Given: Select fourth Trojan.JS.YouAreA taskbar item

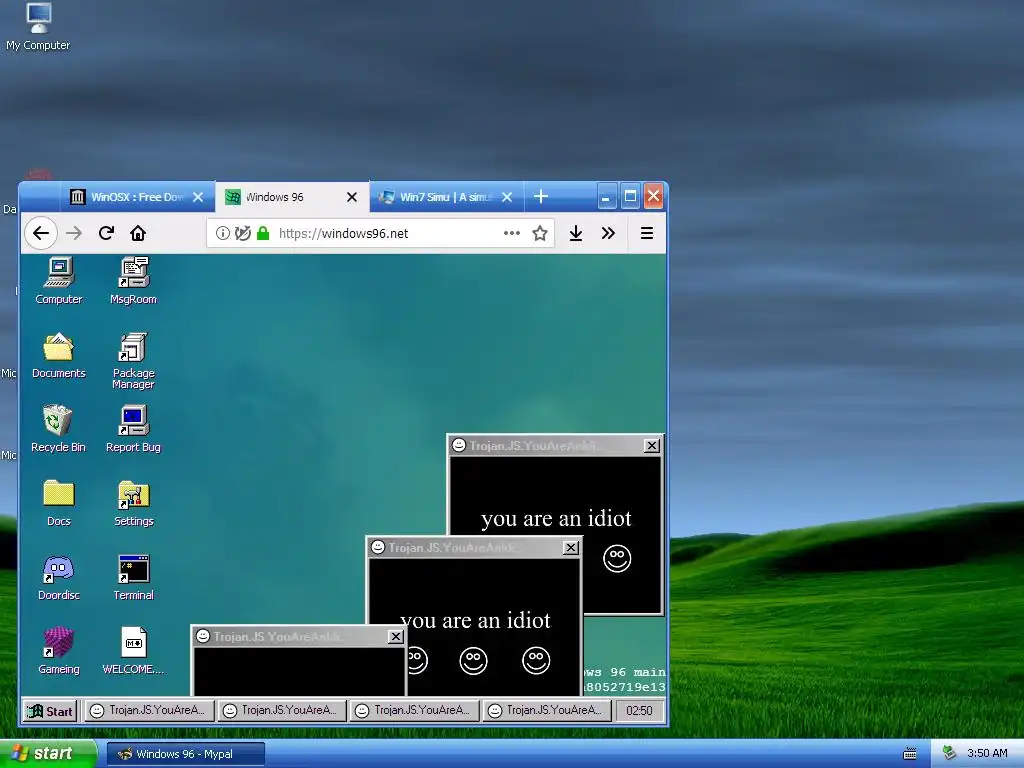Looking at the screenshot, I should [x=547, y=711].
